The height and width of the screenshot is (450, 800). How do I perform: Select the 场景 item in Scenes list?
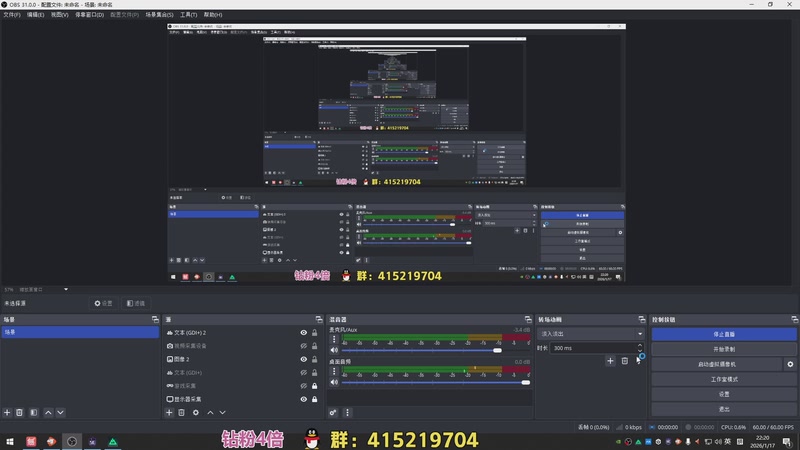[80, 332]
